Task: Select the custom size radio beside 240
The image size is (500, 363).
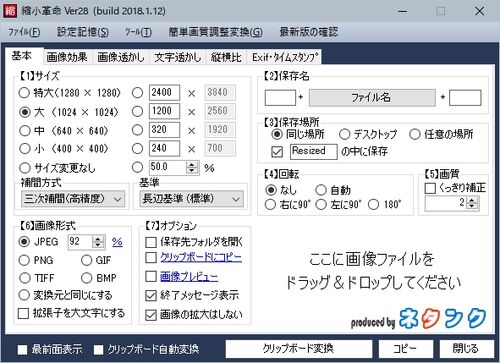Action: point(137,149)
